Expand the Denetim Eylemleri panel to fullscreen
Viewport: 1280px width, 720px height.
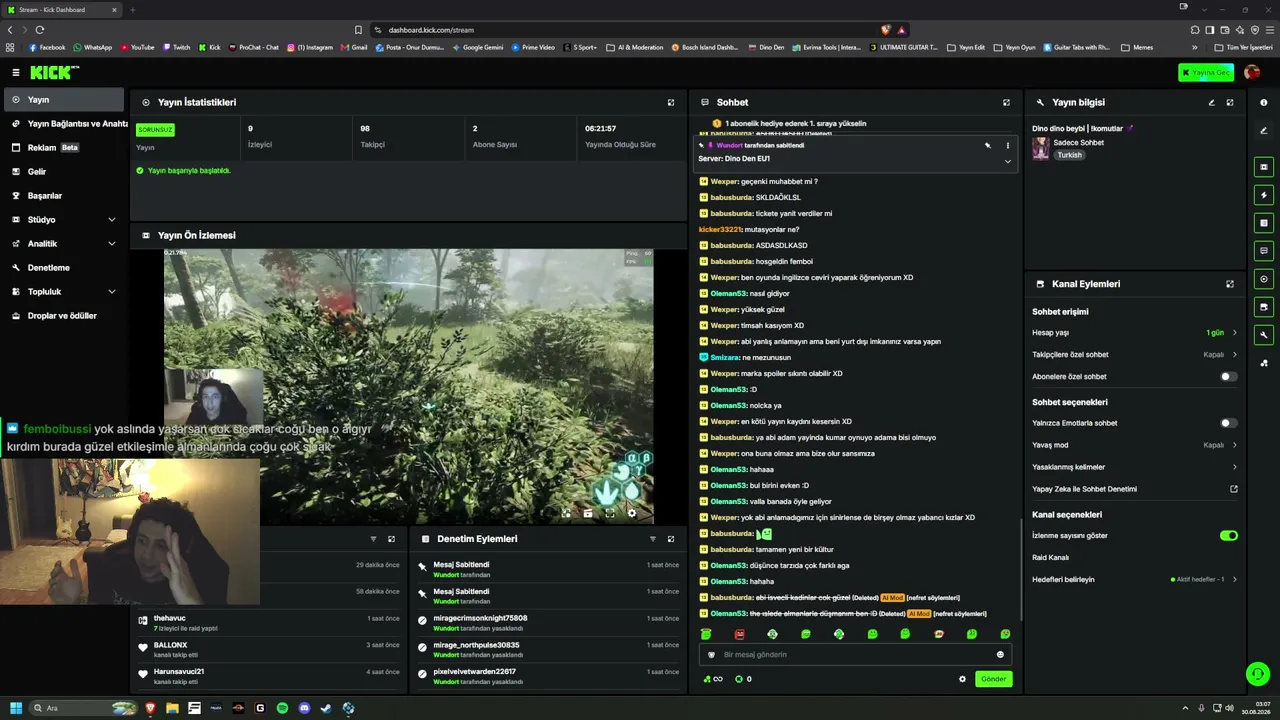(671, 539)
